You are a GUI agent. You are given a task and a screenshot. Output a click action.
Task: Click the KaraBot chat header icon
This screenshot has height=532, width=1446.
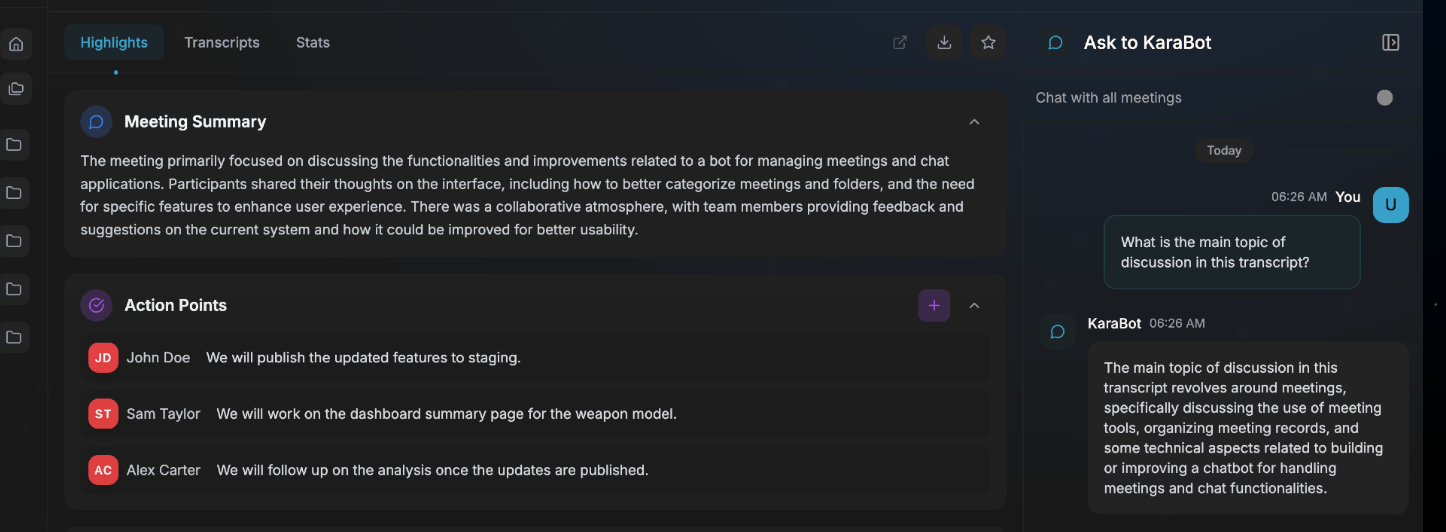click(1055, 43)
